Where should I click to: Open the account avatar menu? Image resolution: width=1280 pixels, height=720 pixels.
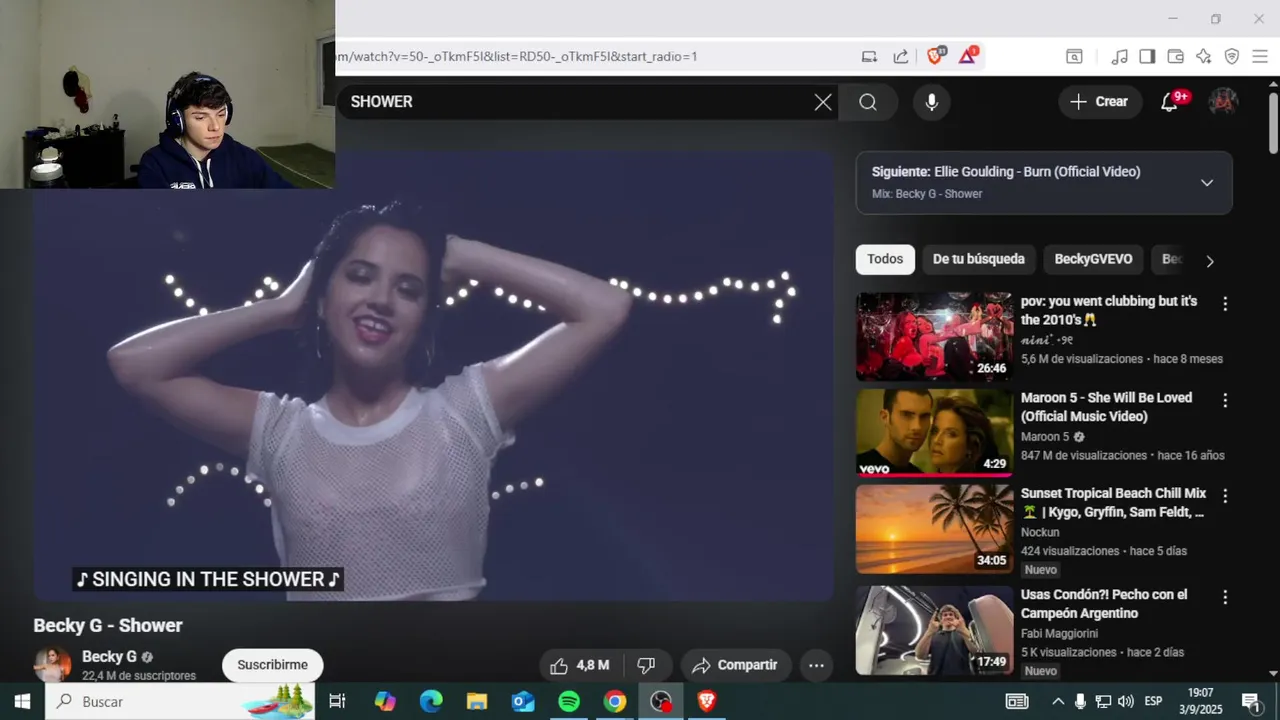1223,102
